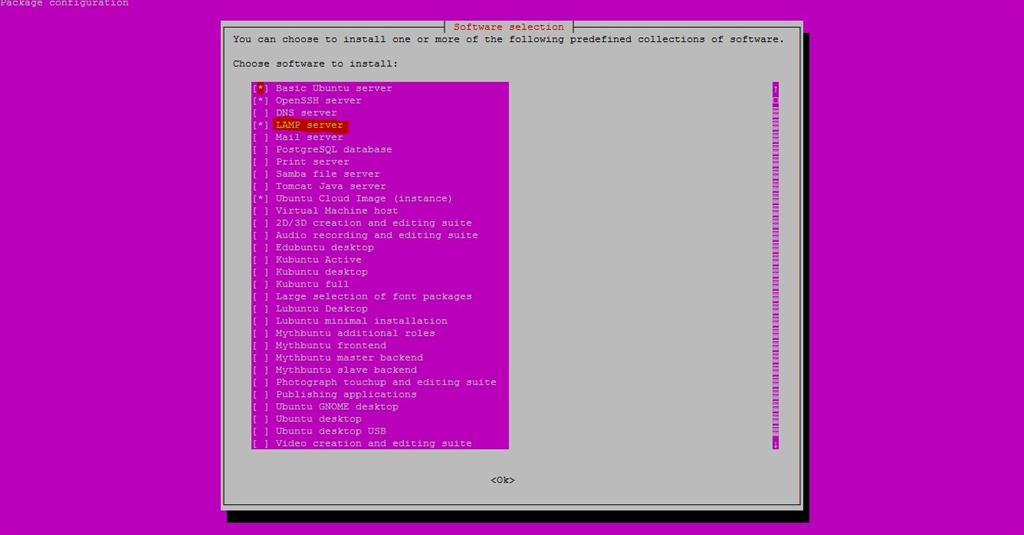Viewport: 1024px width, 535px height.
Task: Toggle the Basic Ubuntu server checkbox
Action: [261, 88]
